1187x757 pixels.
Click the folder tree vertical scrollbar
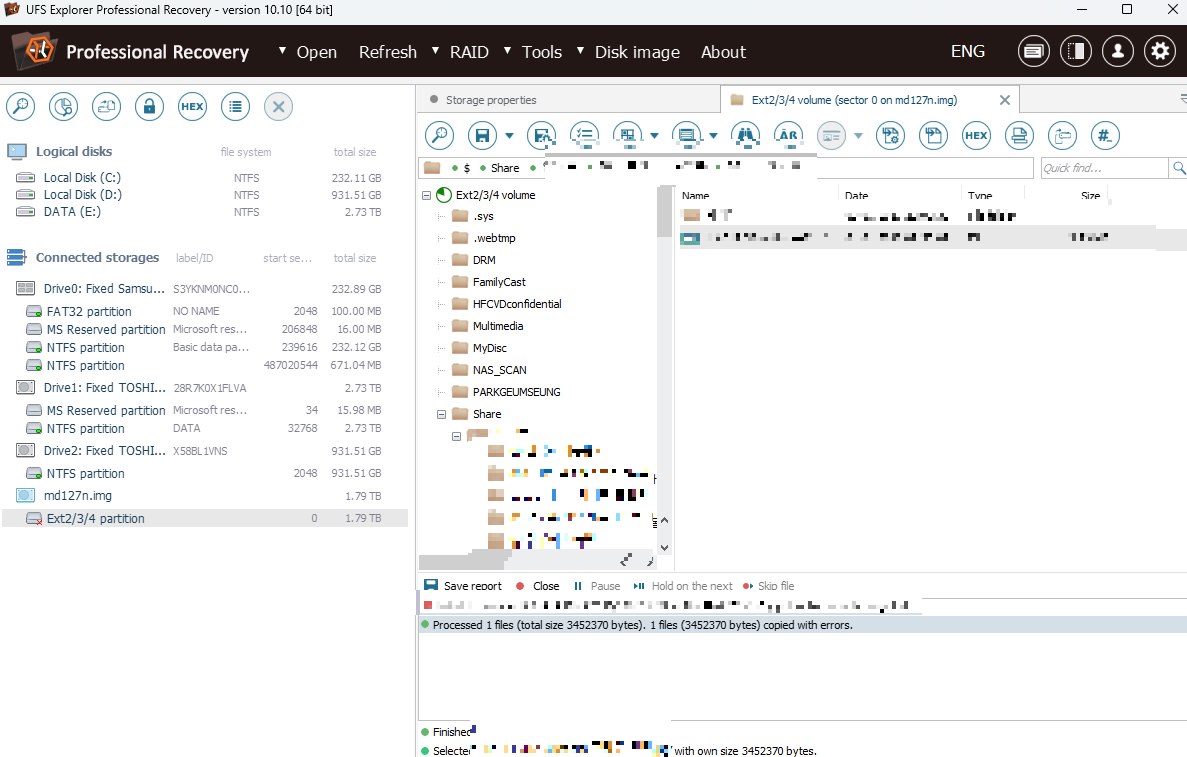coord(665,211)
